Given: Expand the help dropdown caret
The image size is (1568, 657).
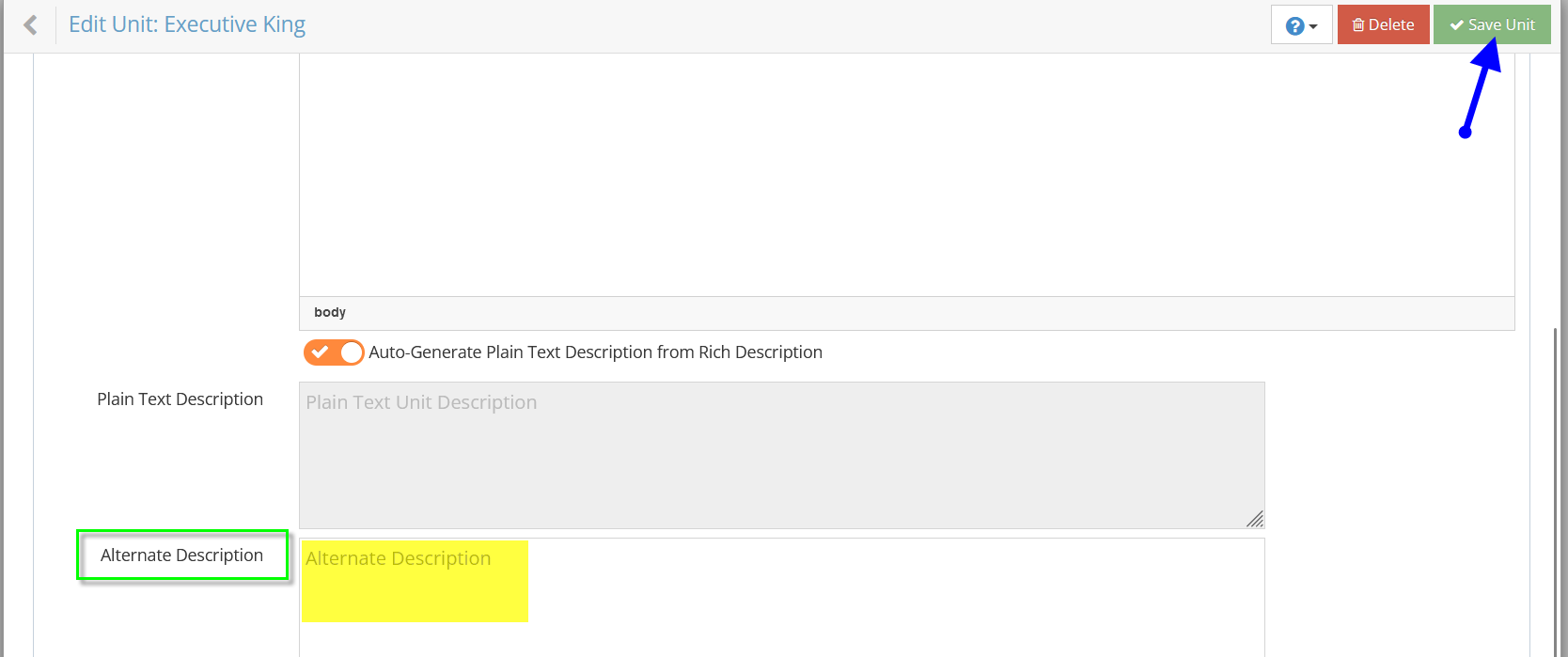Looking at the screenshot, I should pos(1313,26).
